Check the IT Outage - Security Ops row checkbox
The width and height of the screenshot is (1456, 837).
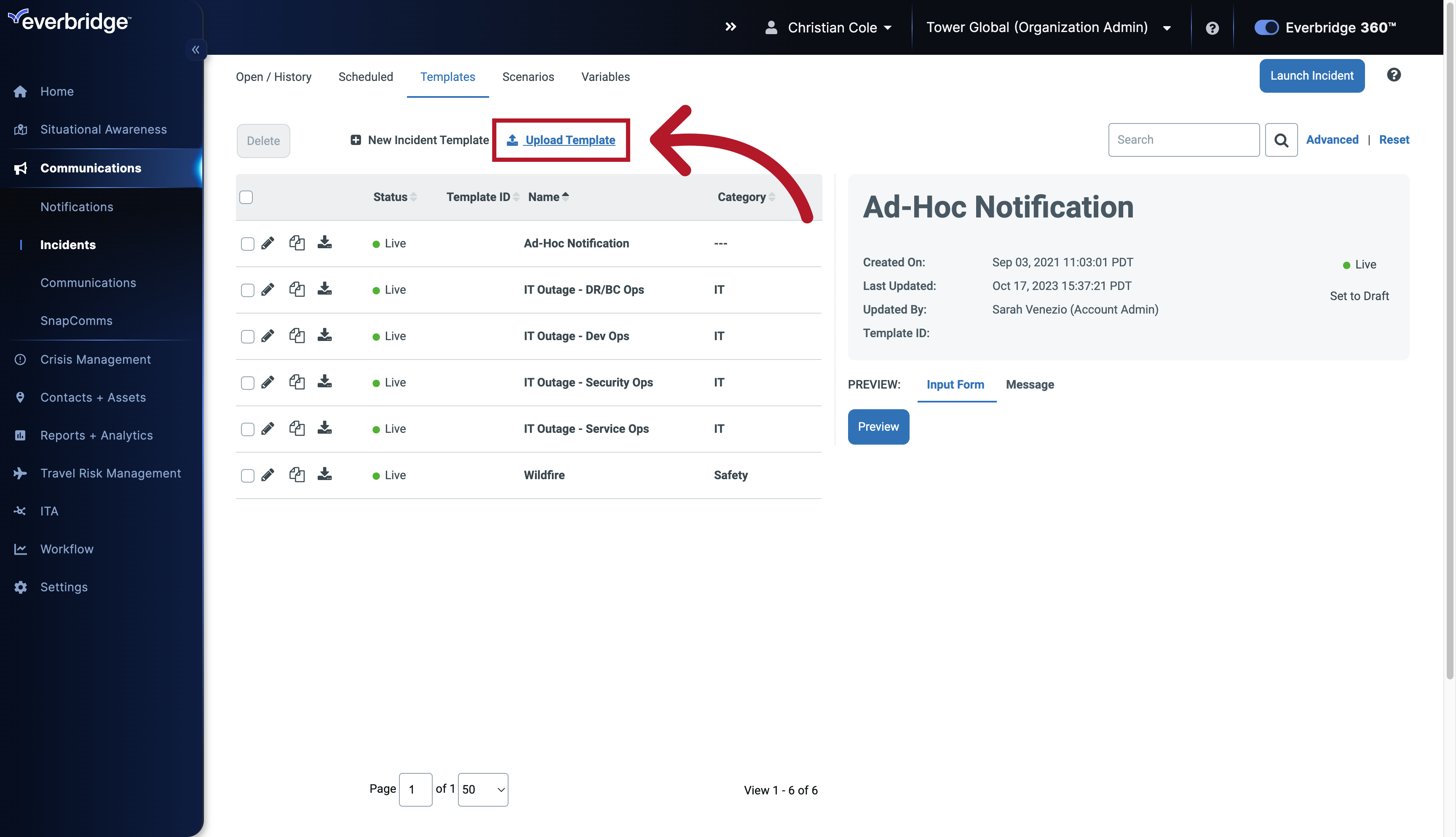(x=247, y=382)
